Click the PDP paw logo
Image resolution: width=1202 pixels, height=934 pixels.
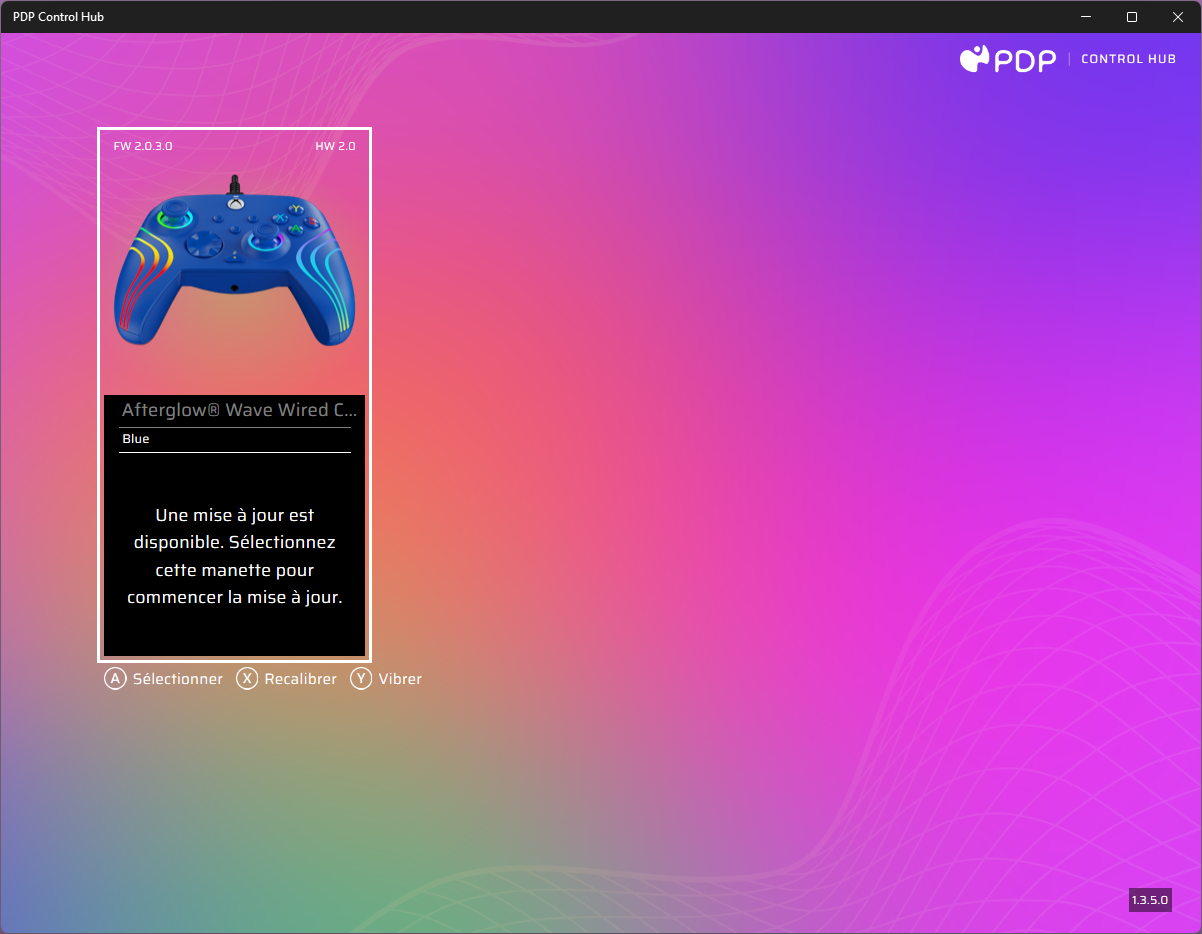975,59
